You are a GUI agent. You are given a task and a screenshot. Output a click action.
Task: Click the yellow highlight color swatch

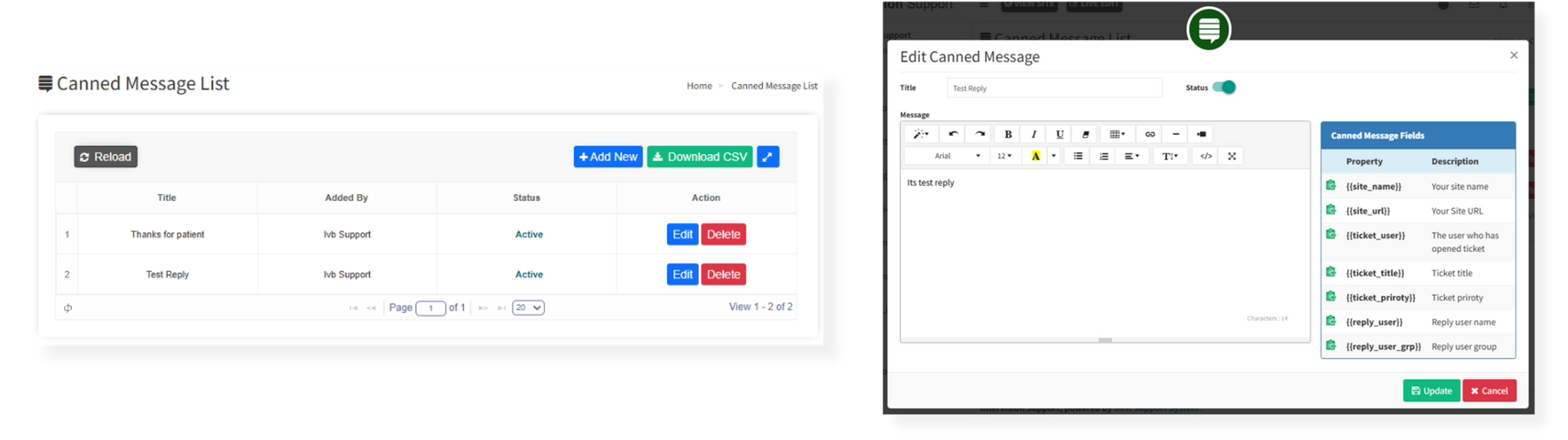pyautogui.click(x=1036, y=156)
